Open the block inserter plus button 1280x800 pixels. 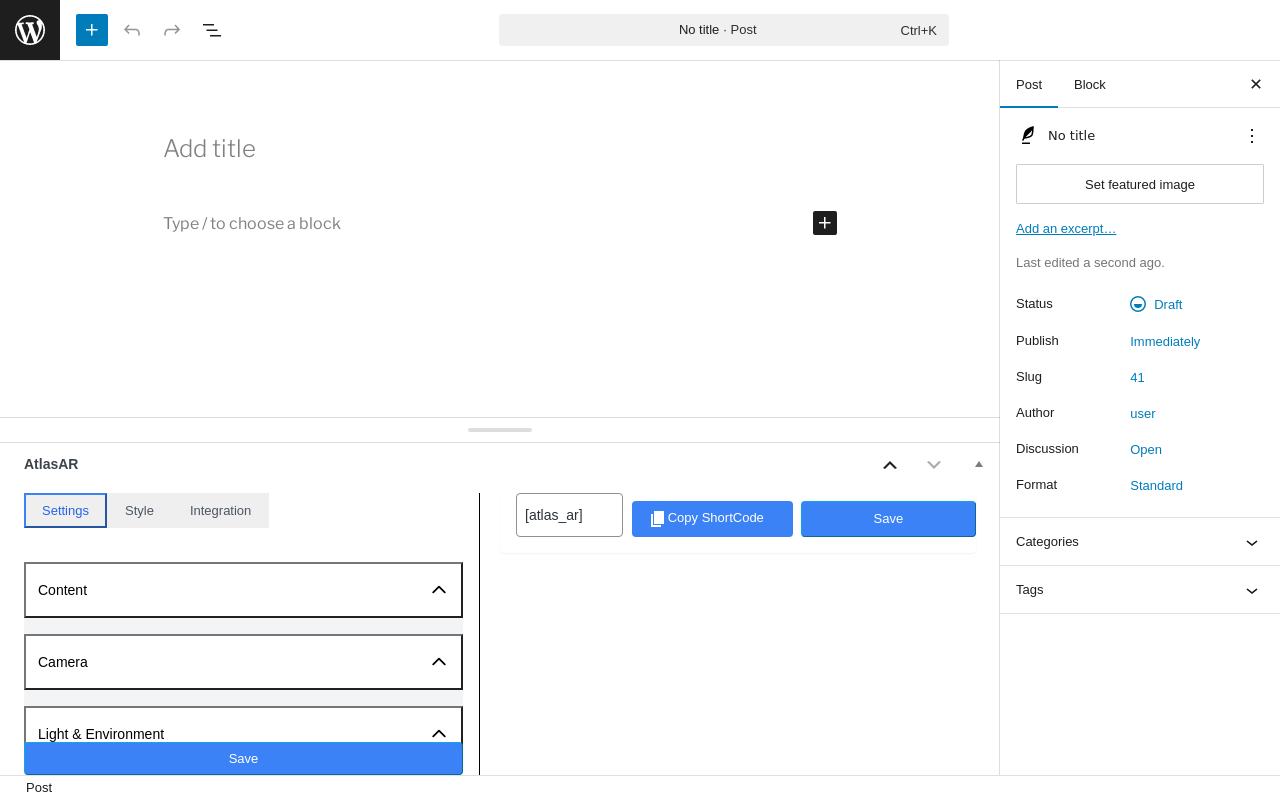[x=92, y=30]
